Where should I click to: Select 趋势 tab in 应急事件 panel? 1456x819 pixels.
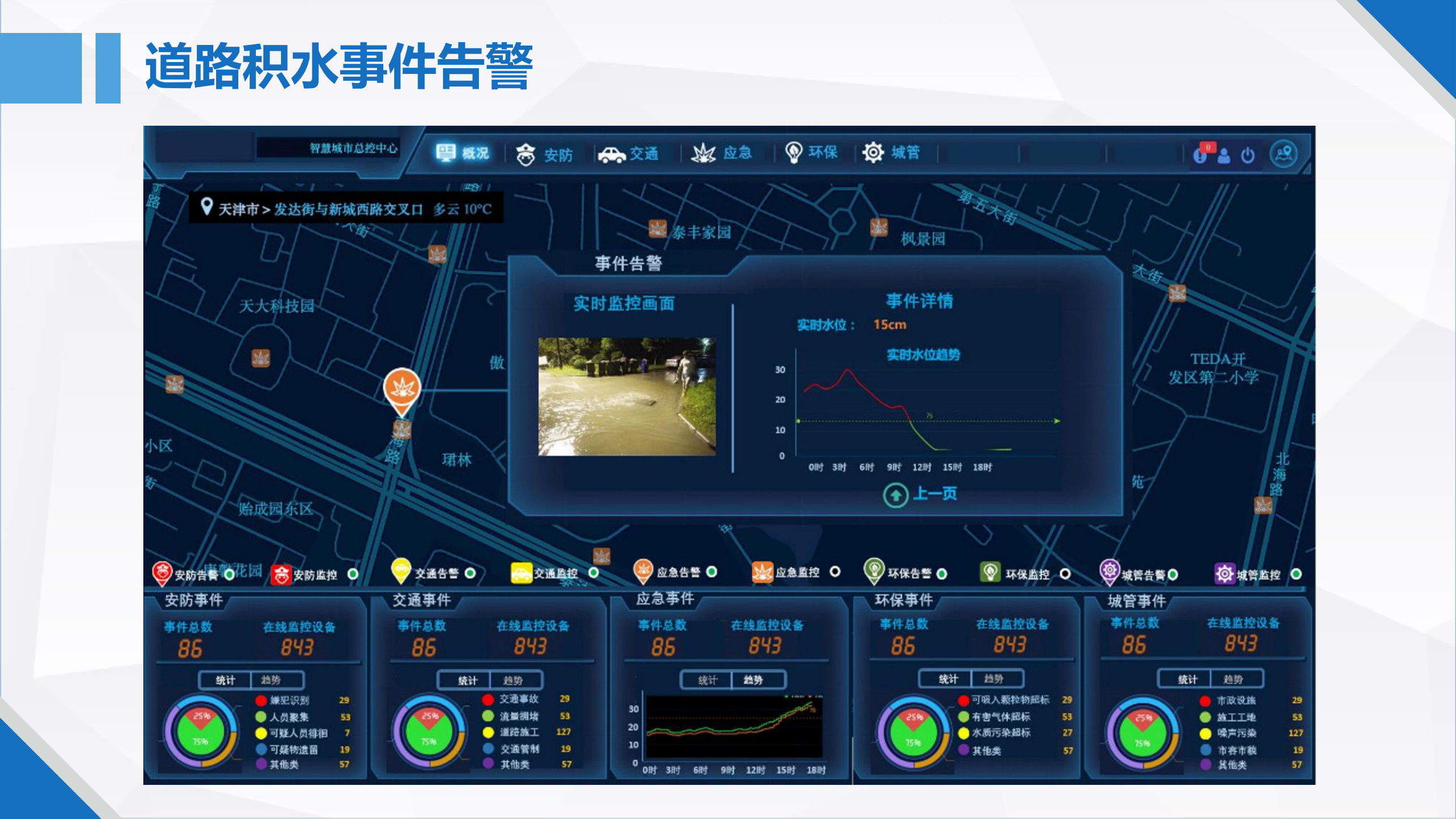(759, 680)
